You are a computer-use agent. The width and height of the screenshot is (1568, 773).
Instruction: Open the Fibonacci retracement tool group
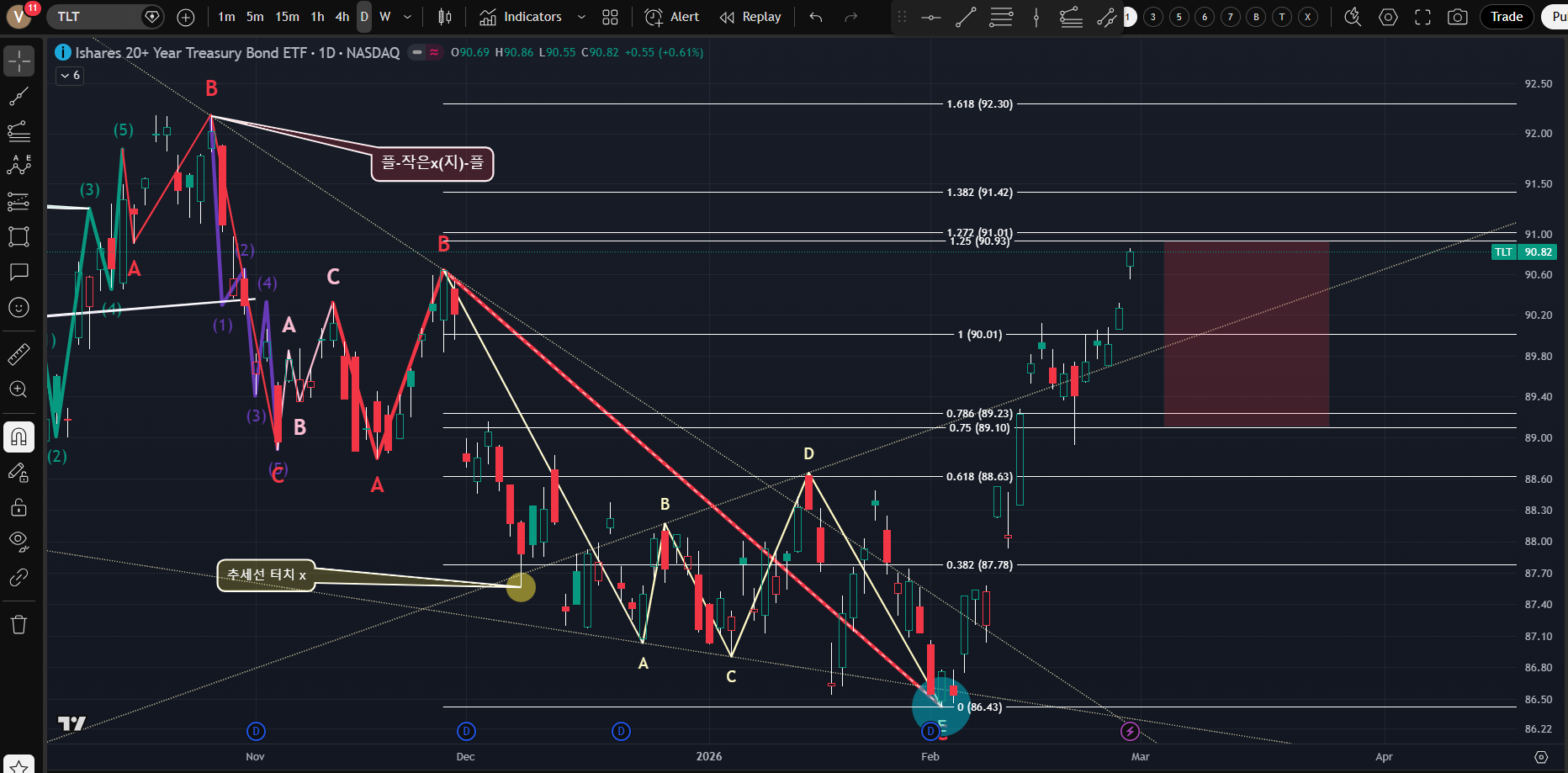coord(19,131)
